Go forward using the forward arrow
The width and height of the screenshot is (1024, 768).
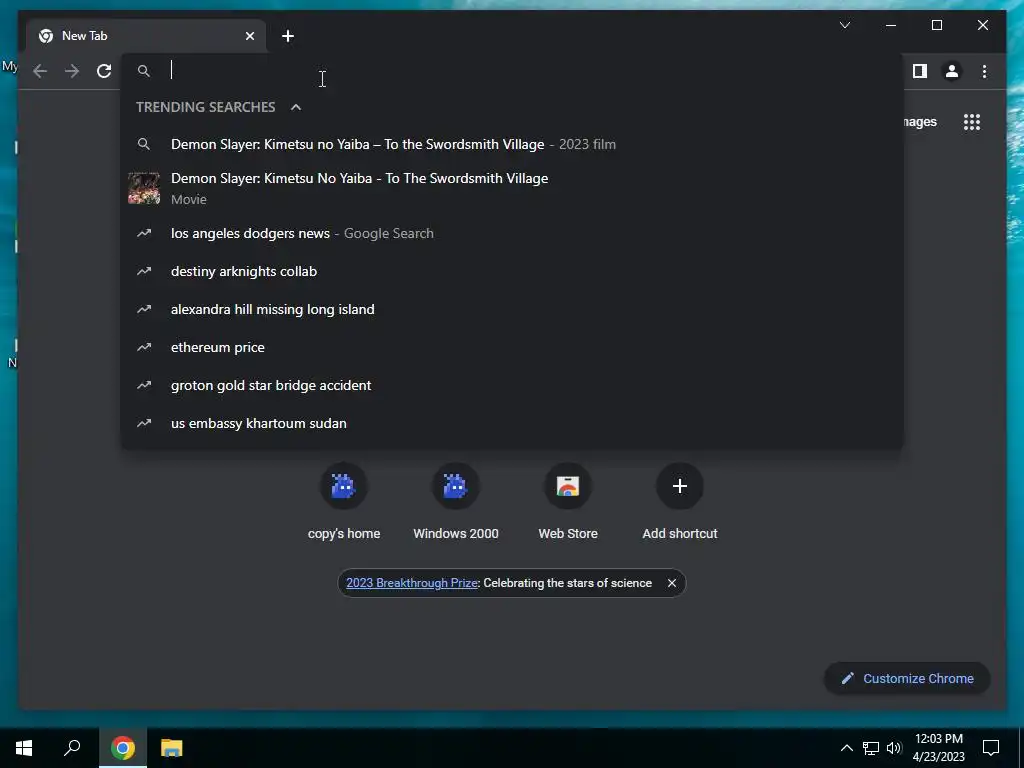[72, 71]
